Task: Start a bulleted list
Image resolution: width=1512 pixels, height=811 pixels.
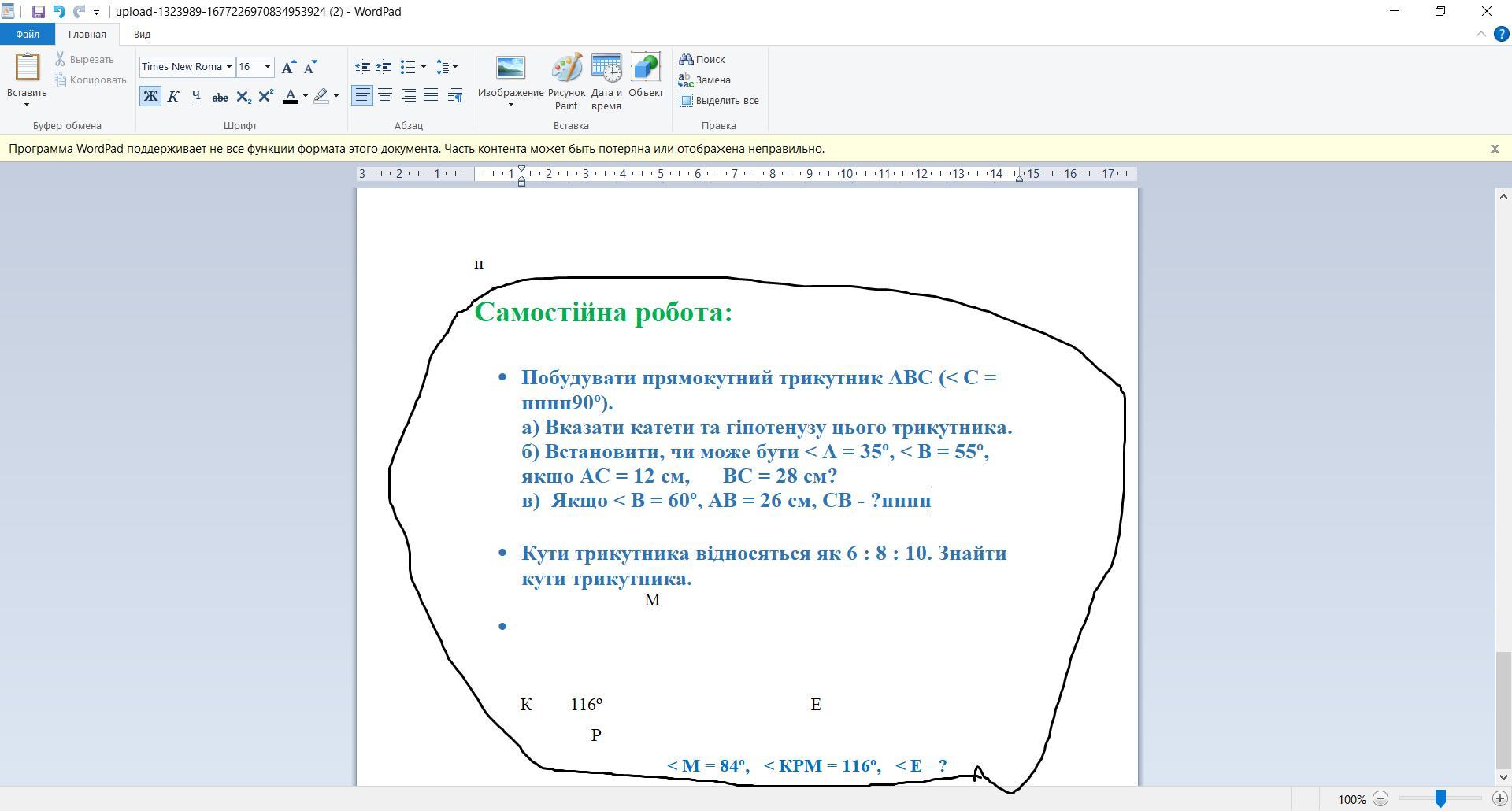Action: point(407,67)
